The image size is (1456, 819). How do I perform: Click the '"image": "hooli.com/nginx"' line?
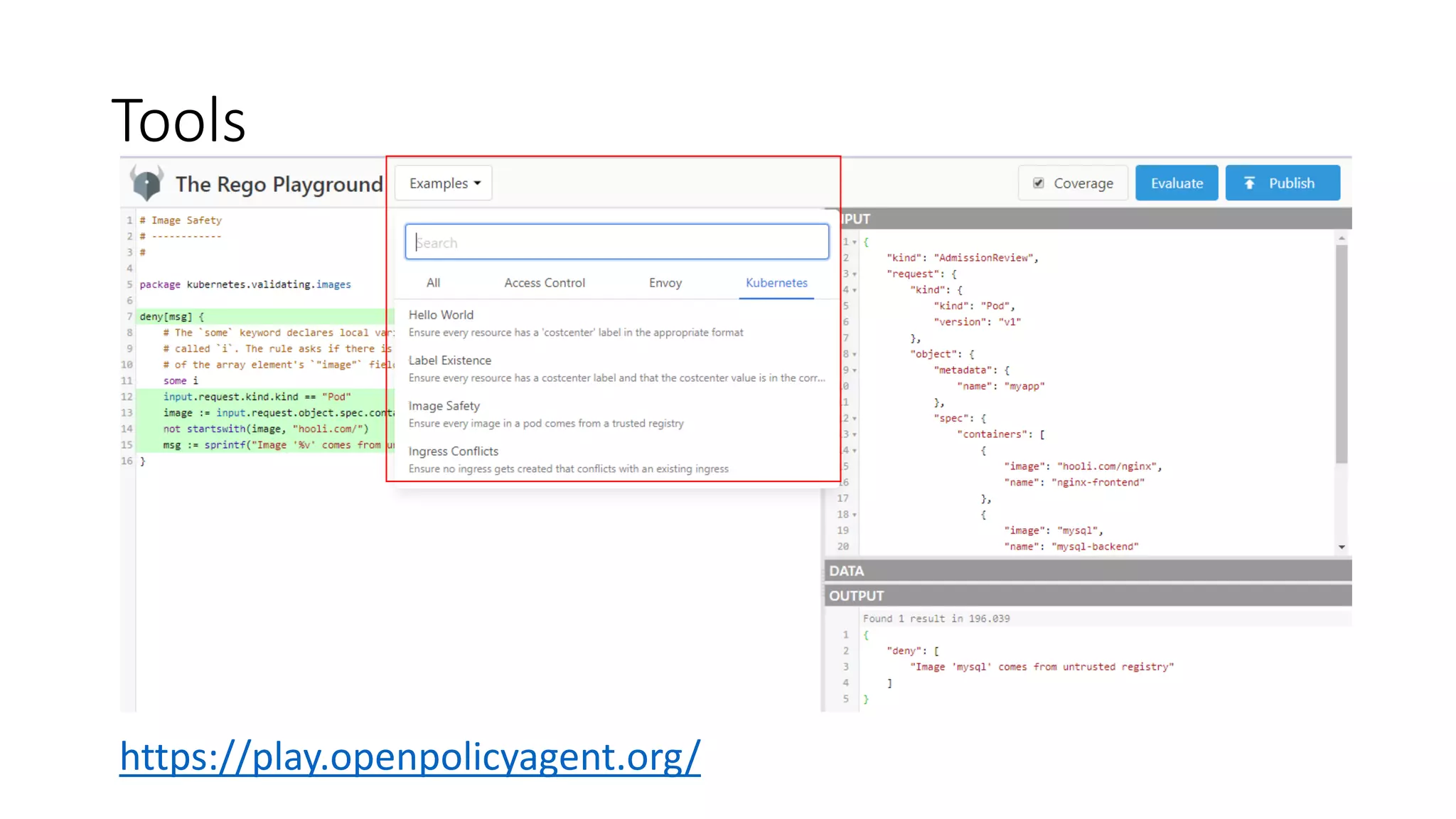[1083, 466]
